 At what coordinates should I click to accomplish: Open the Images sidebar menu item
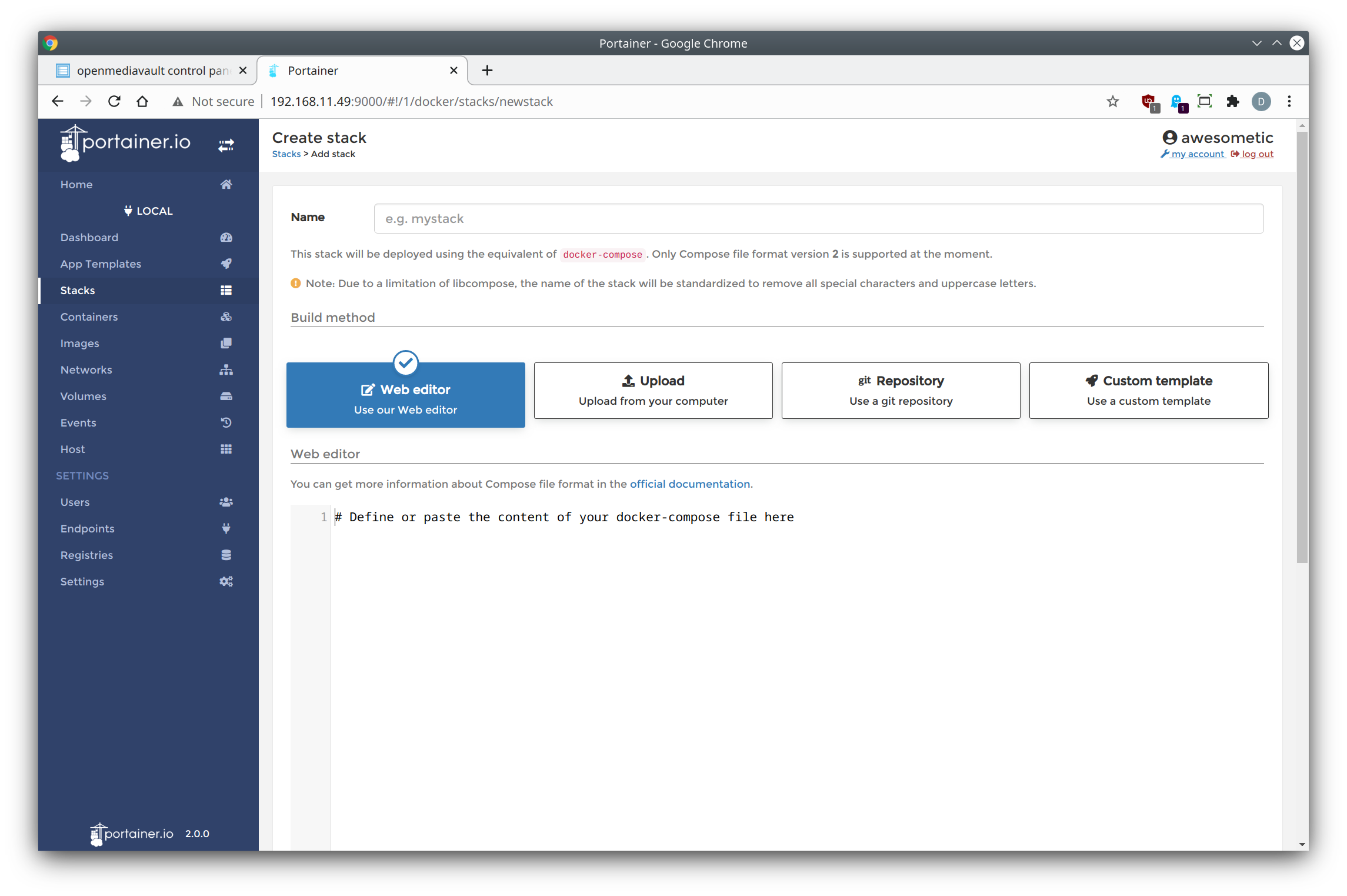[80, 344]
